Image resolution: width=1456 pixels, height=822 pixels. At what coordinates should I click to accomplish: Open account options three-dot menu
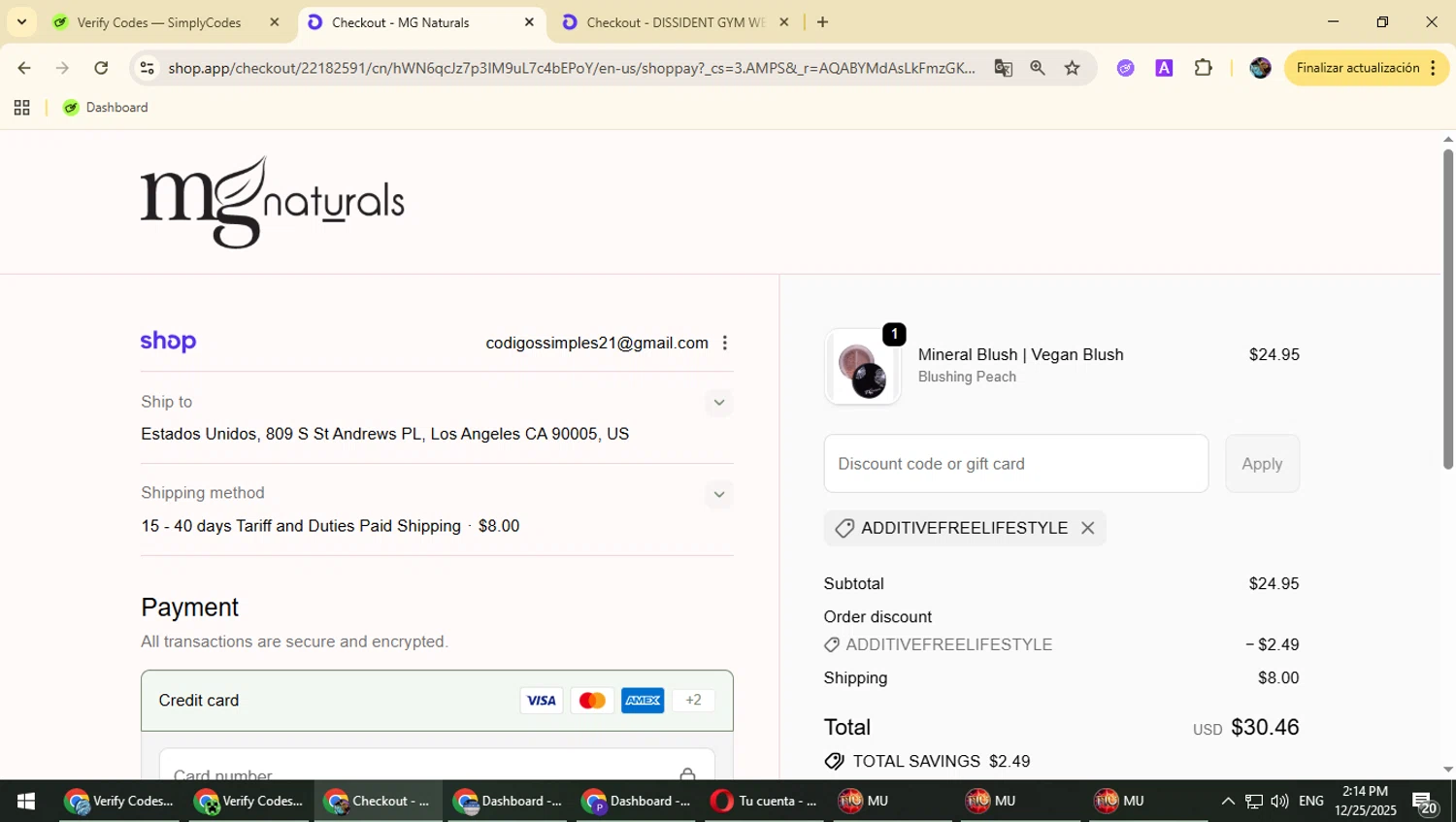pyautogui.click(x=724, y=343)
